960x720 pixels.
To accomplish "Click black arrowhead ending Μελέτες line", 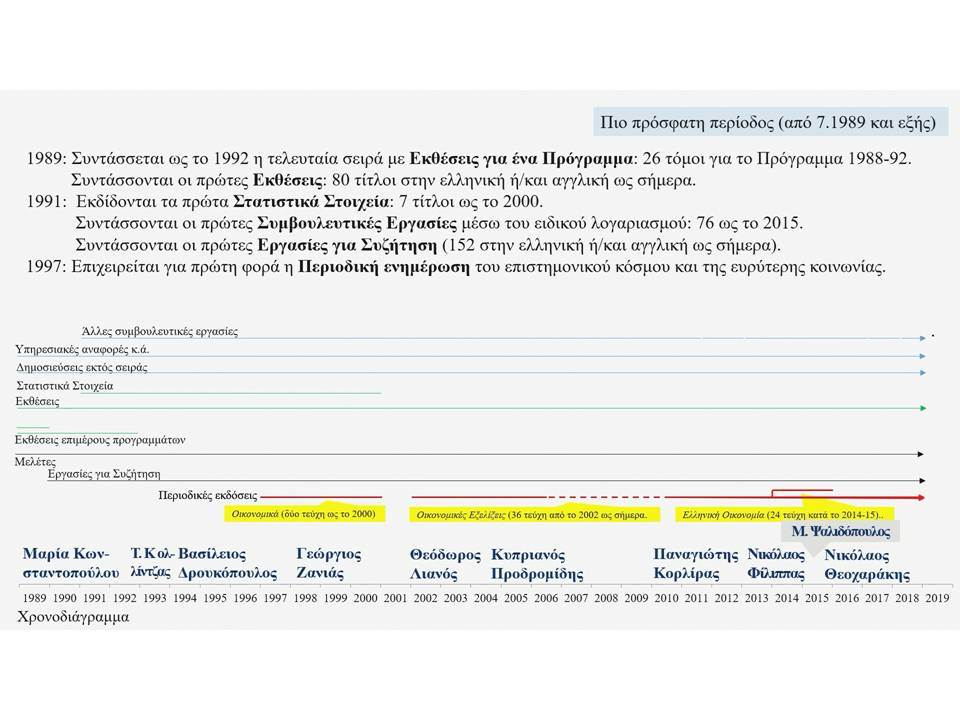I will pos(921,454).
